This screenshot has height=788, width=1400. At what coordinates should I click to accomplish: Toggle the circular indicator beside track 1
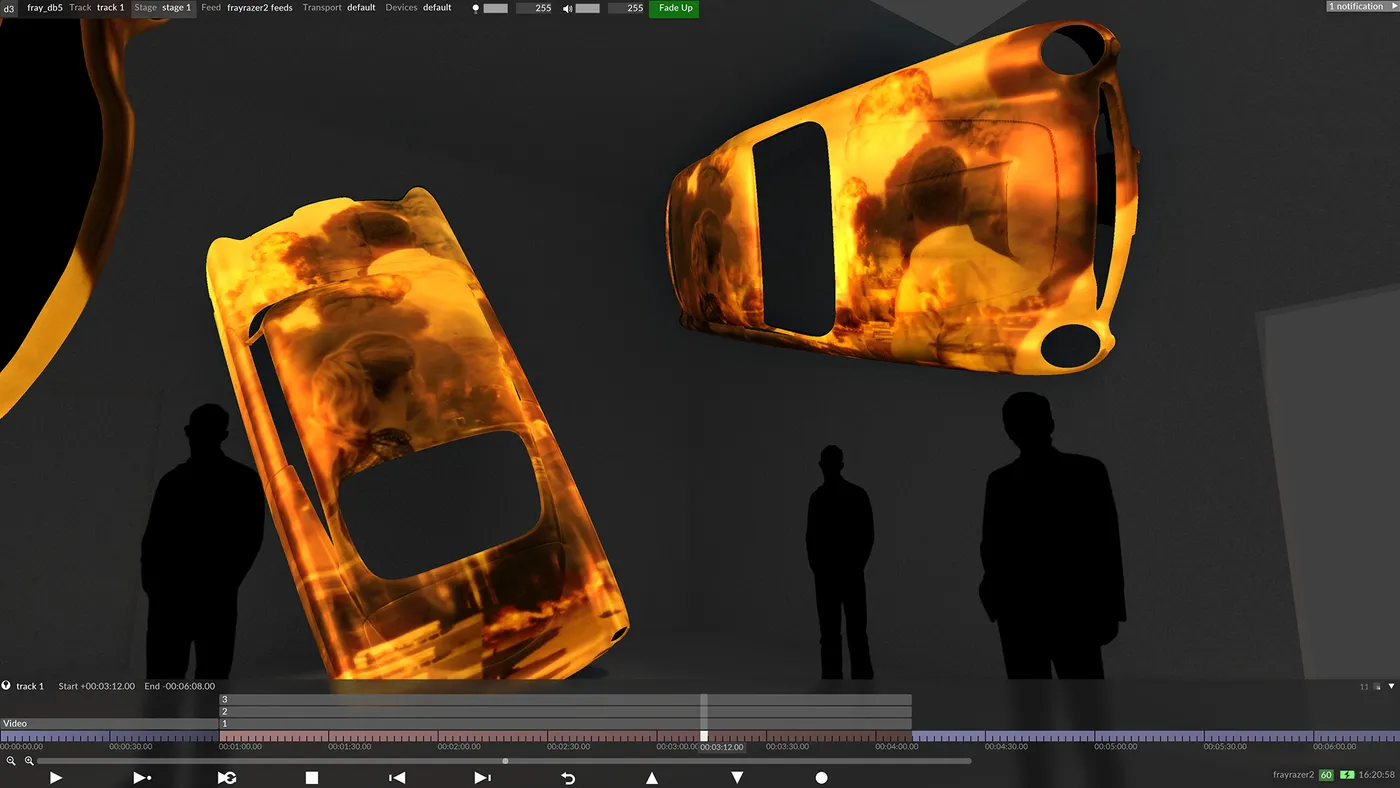click(7, 686)
